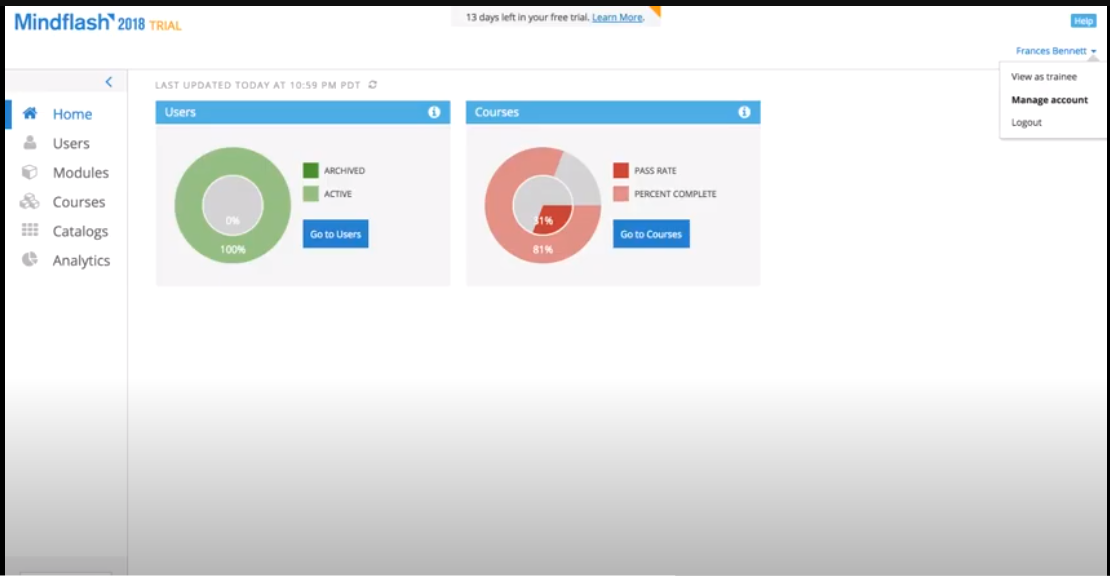Screen dimensions: 1110x576
Task: Click the info icon on Users widget
Action: pos(433,112)
